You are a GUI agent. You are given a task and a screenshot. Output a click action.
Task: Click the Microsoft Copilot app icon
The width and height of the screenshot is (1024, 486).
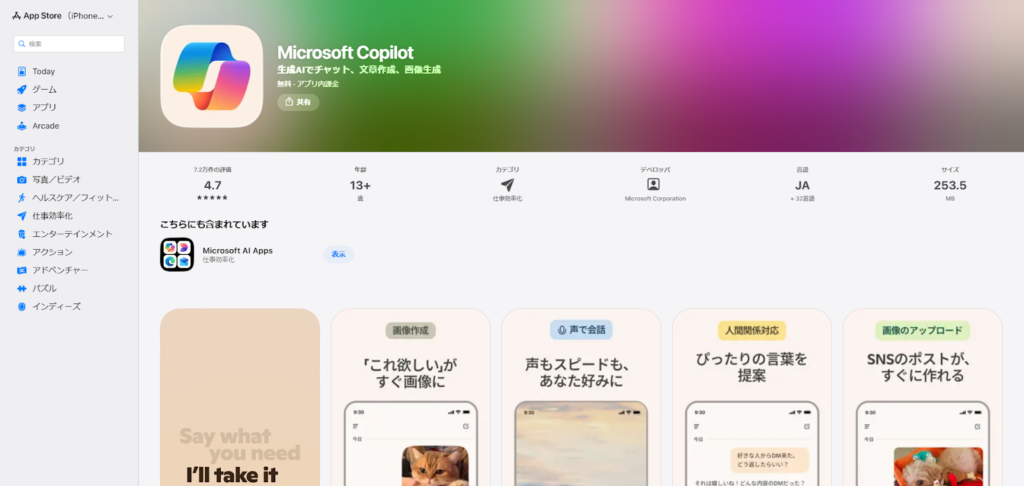pyautogui.click(x=211, y=76)
